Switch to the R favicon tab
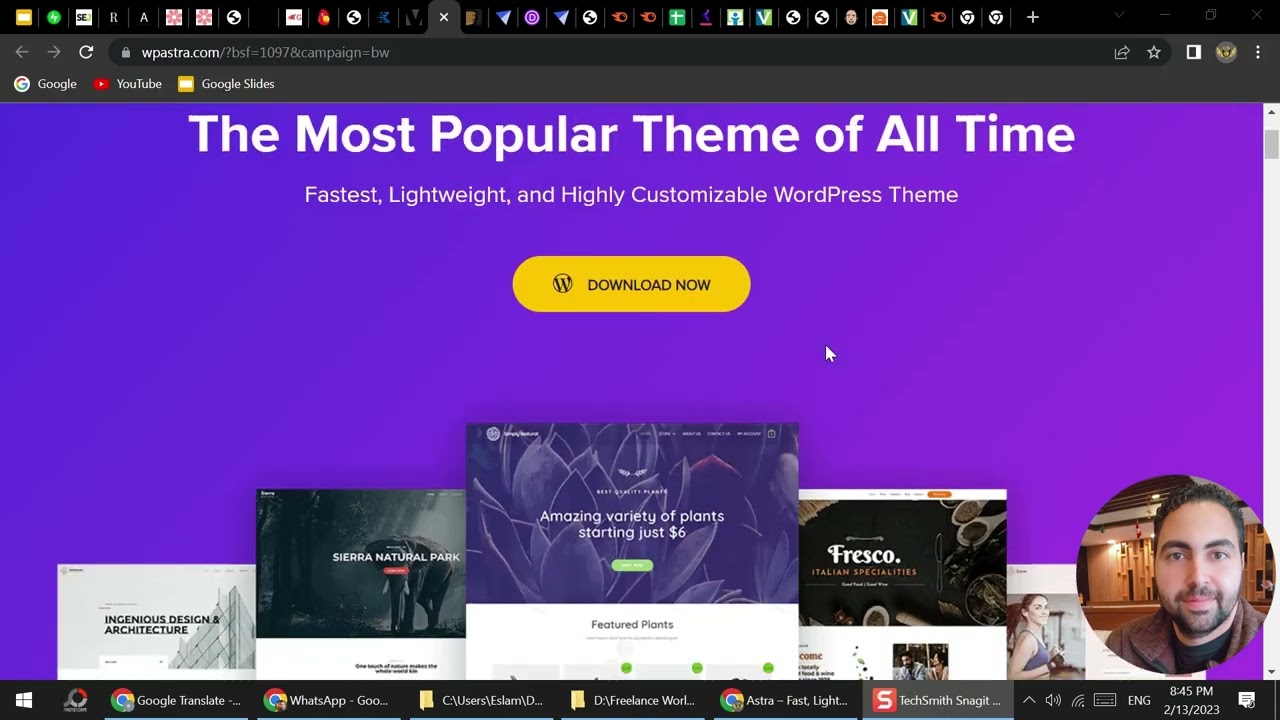Image resolution: width=1280 pixels, height=720 pixels. pyautogui.click(x=114, y=17)
